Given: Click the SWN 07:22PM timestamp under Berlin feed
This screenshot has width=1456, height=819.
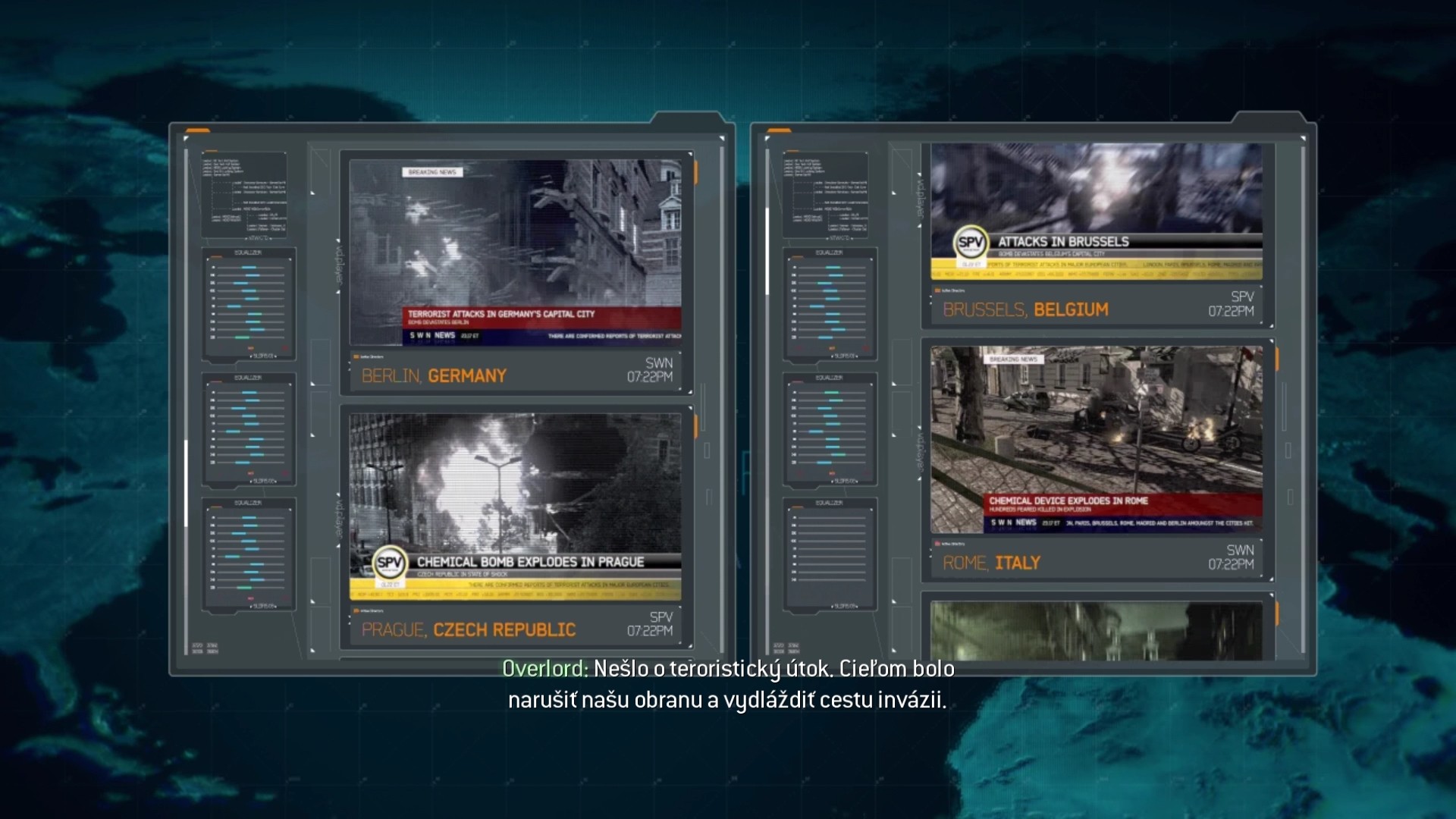Looking at the screenshot, I should pyautogui.click(x=650, y=370).
